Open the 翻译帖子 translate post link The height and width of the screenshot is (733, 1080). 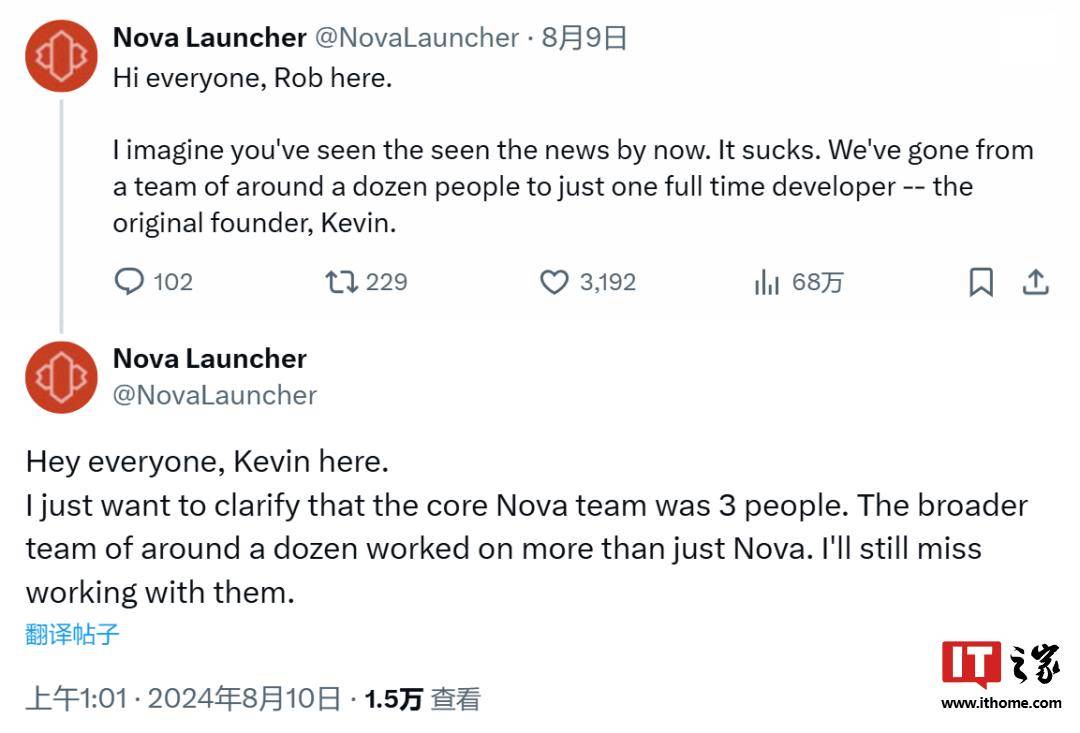72,634
